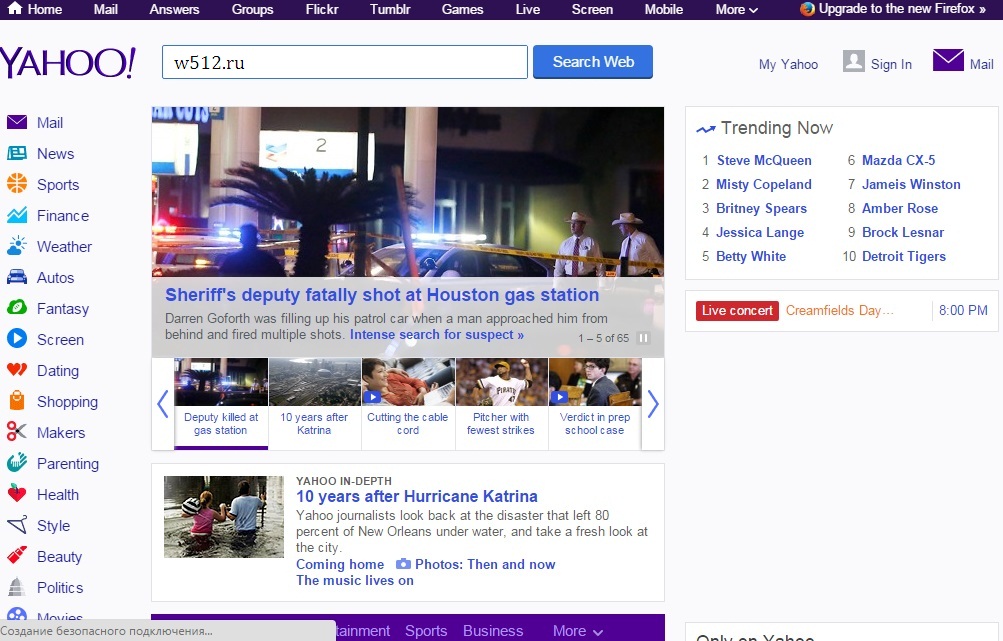The height and width of the screenshot is (641, 1003).
Task: Click the Sign In avatar icon
Action: pos(853,61)
